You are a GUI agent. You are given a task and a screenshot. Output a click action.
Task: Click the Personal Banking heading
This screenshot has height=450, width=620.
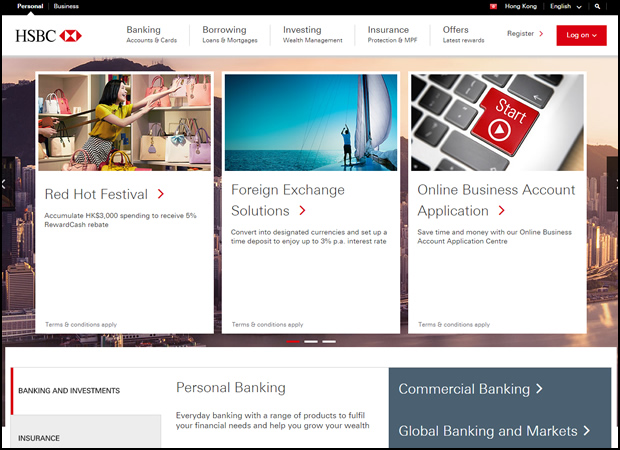click(x=231, y=388)
